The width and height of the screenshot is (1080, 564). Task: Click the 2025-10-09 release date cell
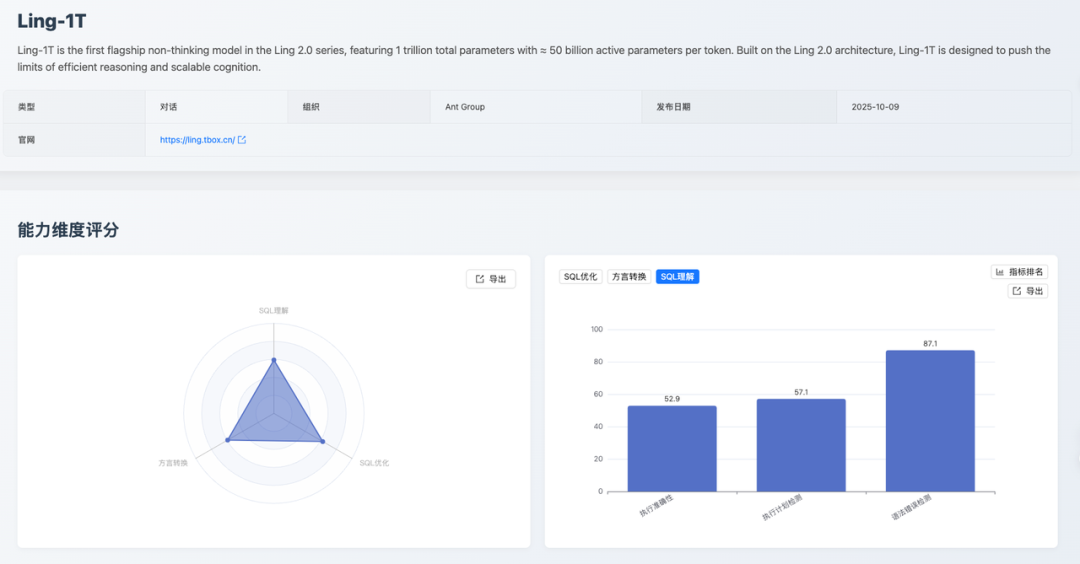875,107
